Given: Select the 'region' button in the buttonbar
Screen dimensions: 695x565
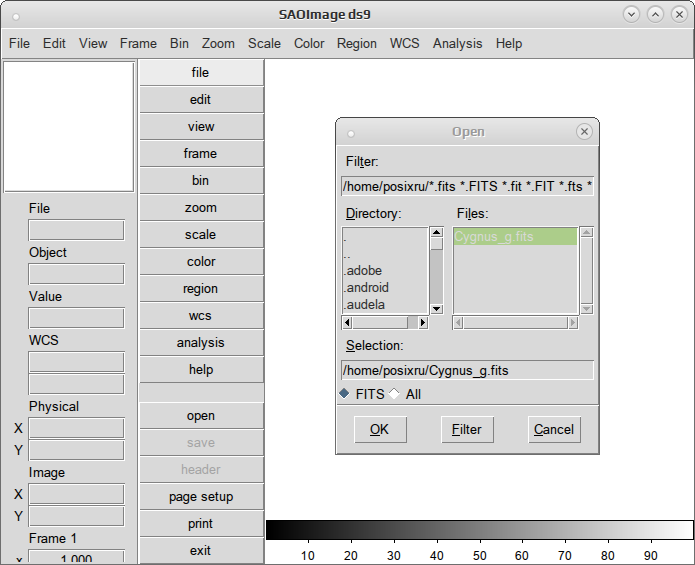Looking at the screenshot, I should coord(202,289).
